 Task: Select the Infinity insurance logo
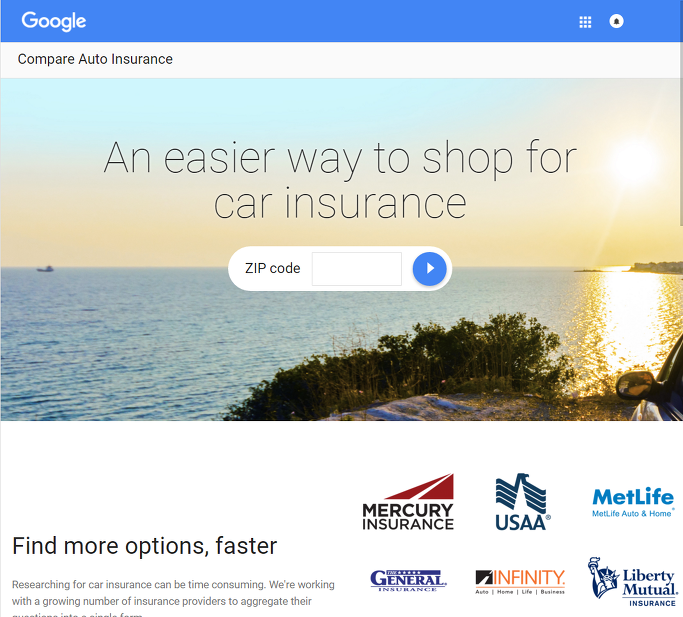(520, 581)
